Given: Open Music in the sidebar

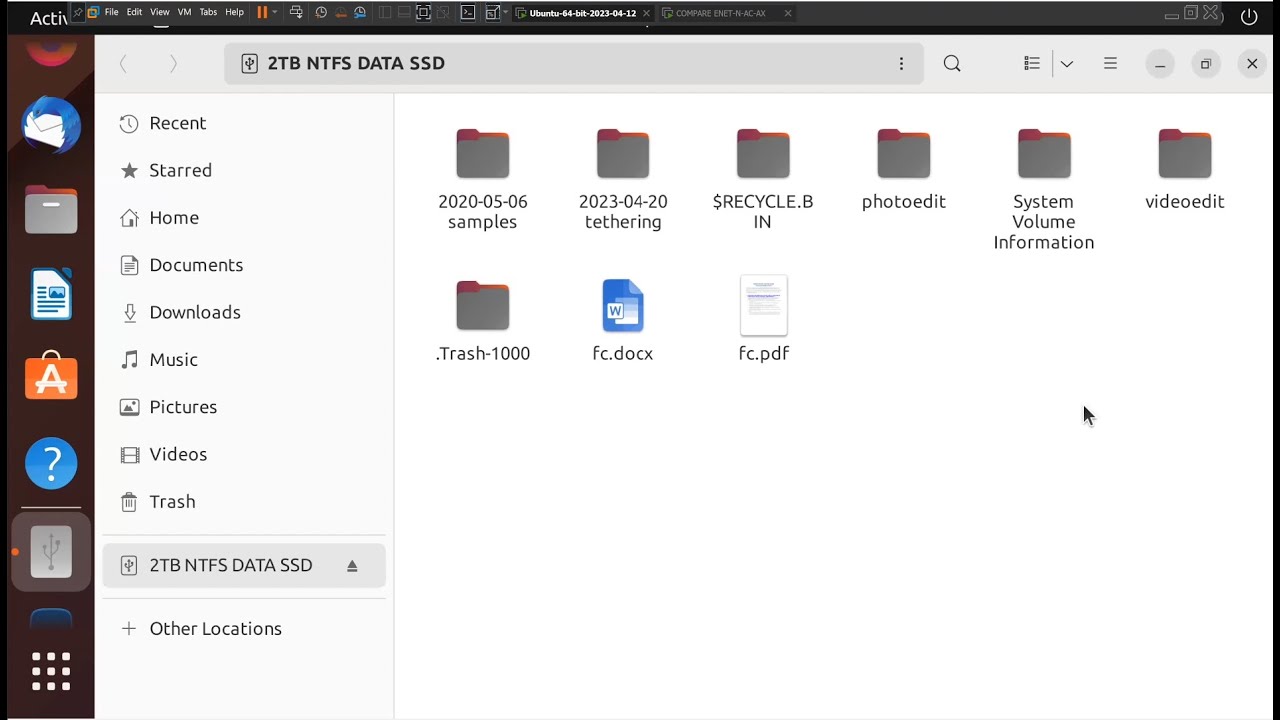Looking at the screenshot, I should coord(244,359).
